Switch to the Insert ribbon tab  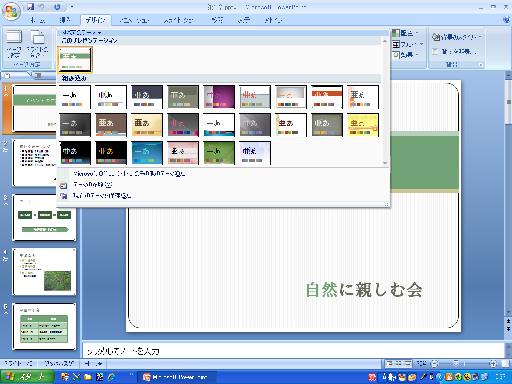[65, 20]
